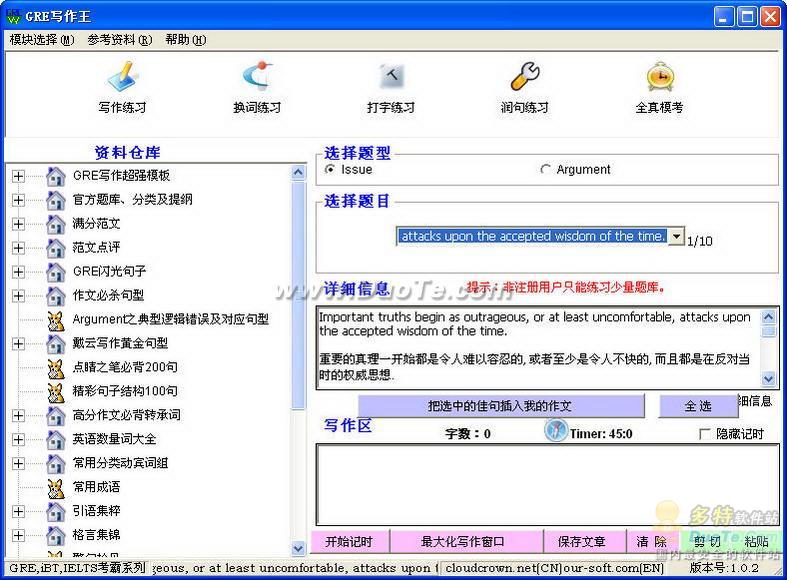Click the 资料仓库 tree scrollbar up arrow
The image size is (787, 580).
(298, 173)
